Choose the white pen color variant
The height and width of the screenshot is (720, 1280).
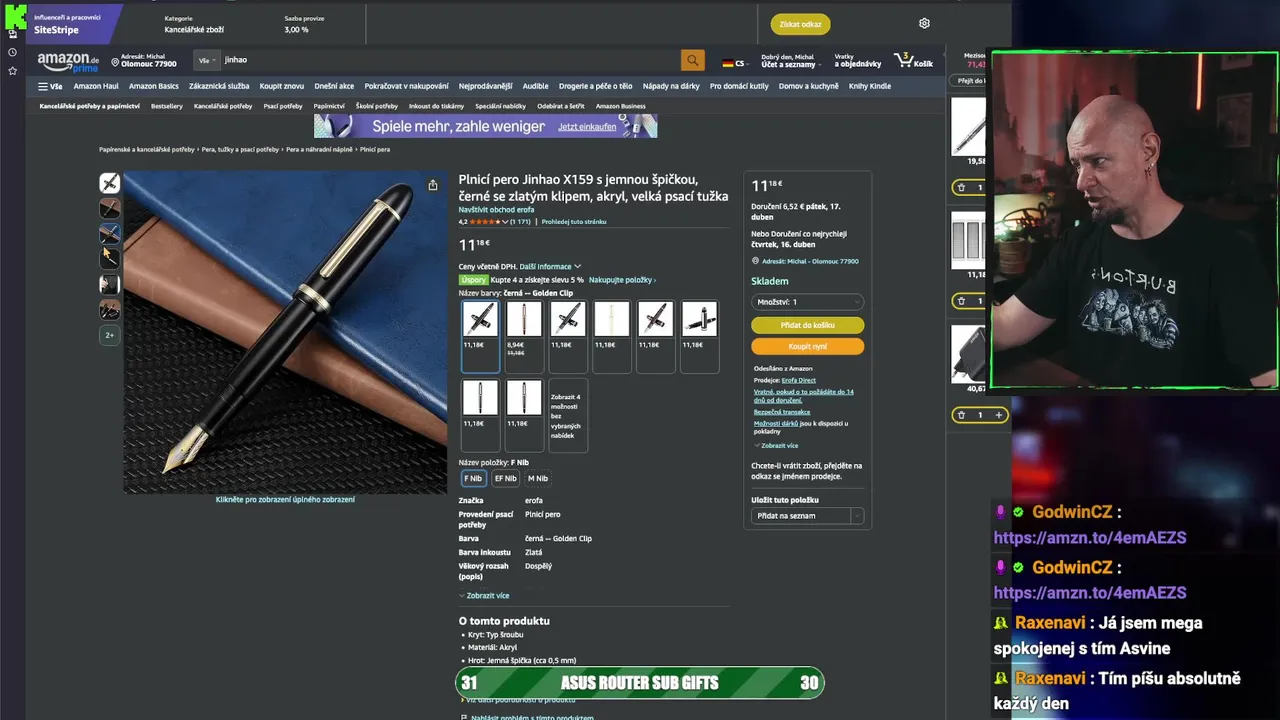pyautogui.click(x=612, y=336)
